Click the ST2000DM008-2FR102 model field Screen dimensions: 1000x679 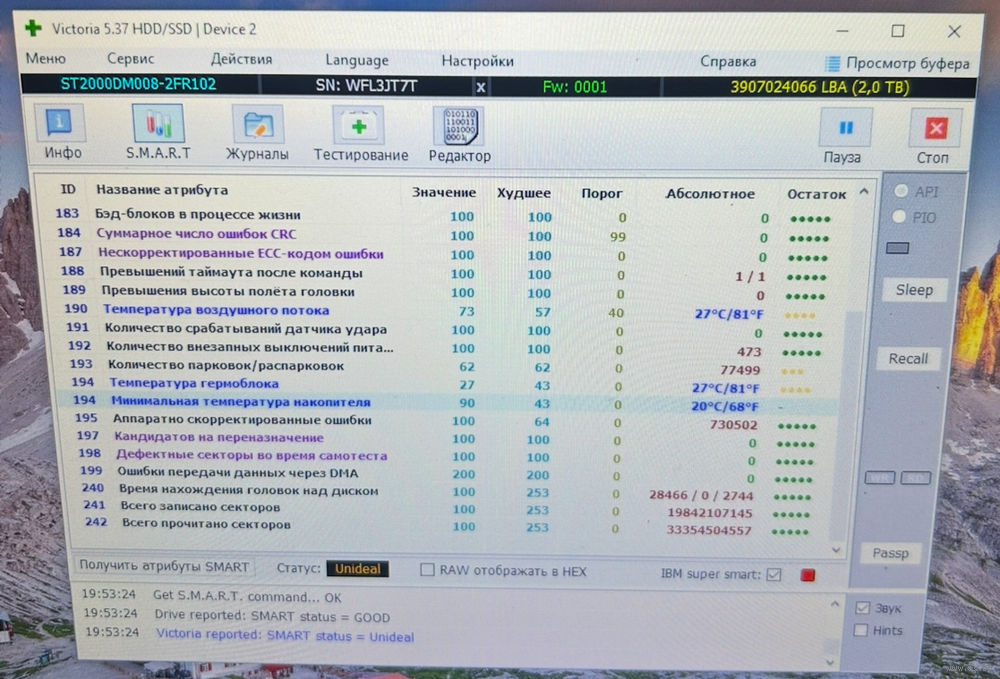[x=138, y=84]
